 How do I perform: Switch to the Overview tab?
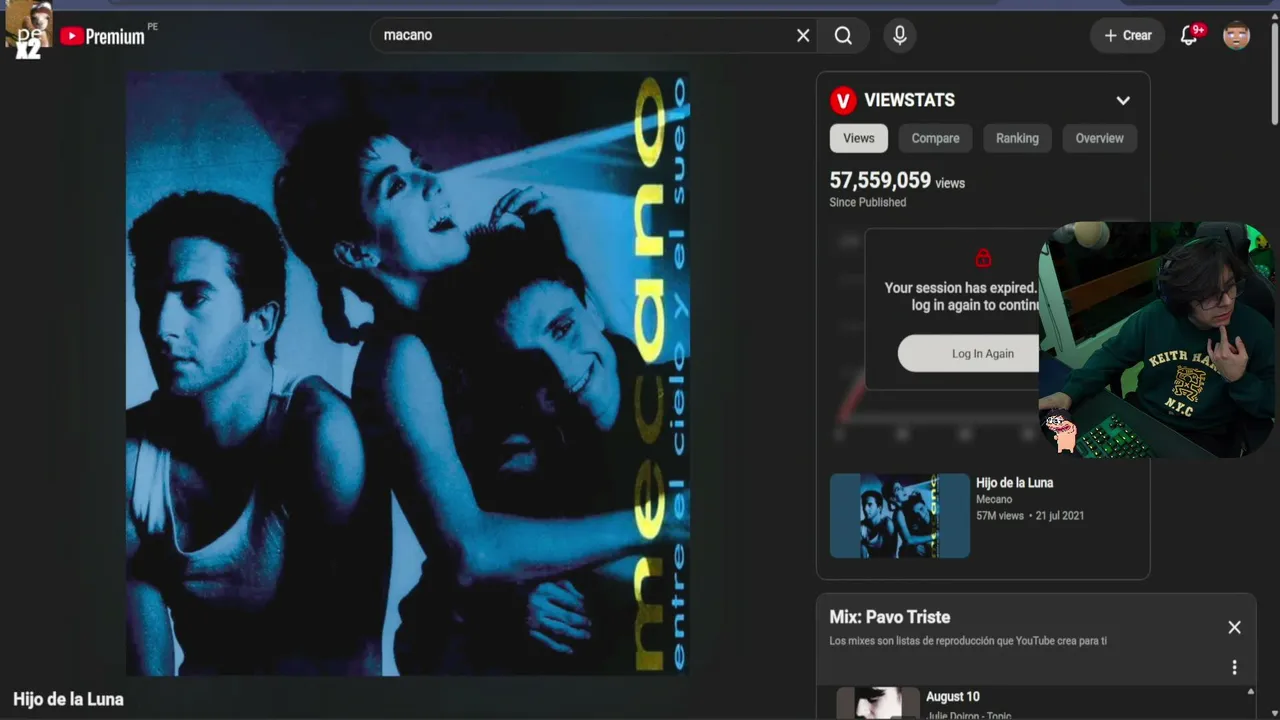[1099, 139]
